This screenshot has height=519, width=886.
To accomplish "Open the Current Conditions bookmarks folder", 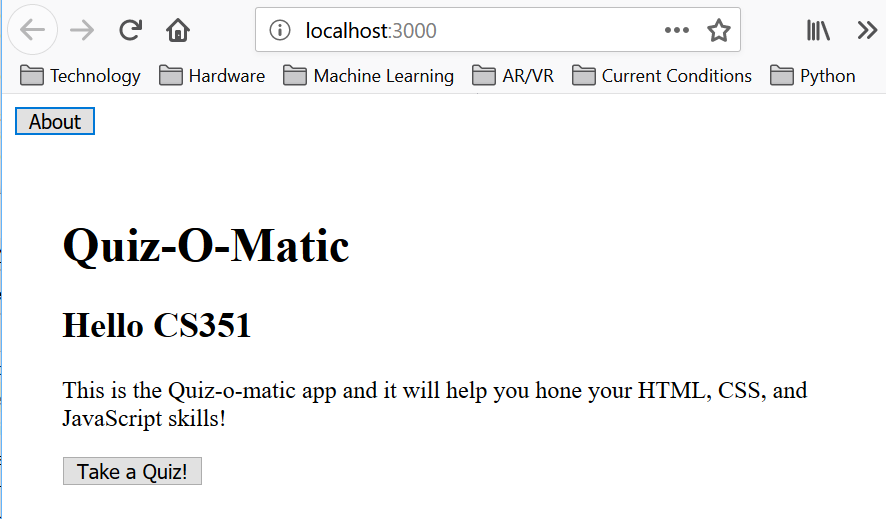I will point(662,76).
